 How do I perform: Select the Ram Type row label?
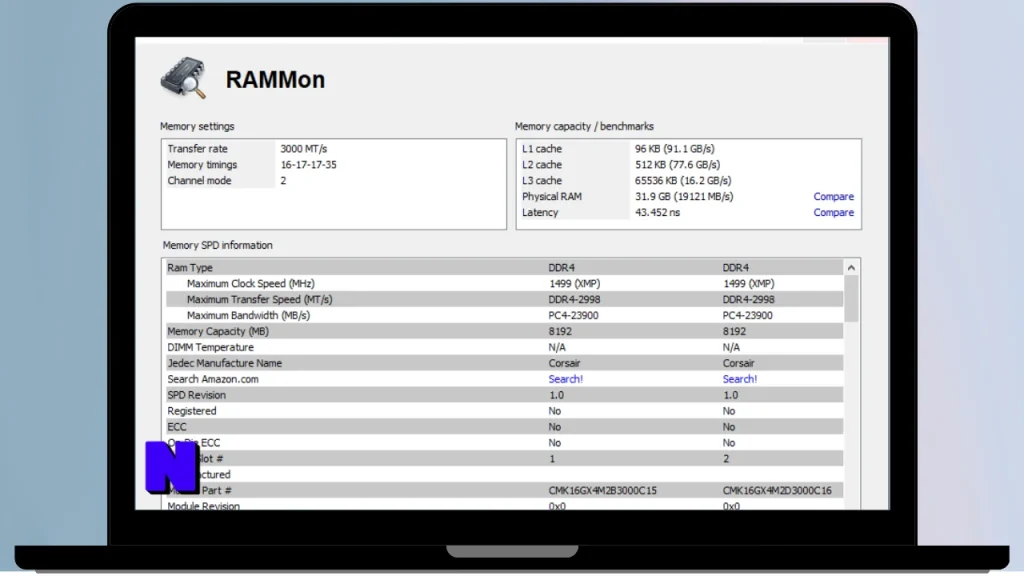click(x=189, y=268)
